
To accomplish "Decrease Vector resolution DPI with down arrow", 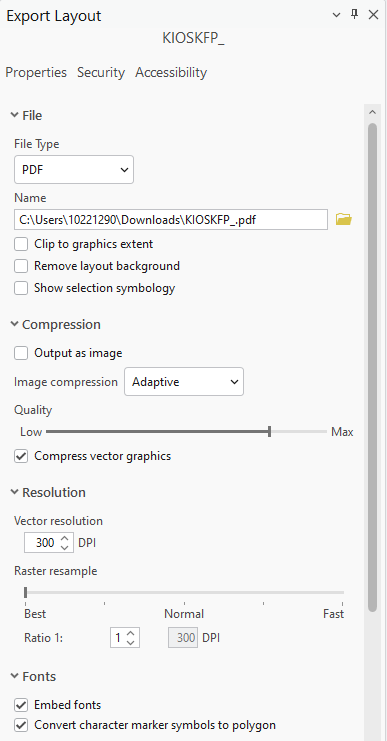I will 65,547.
